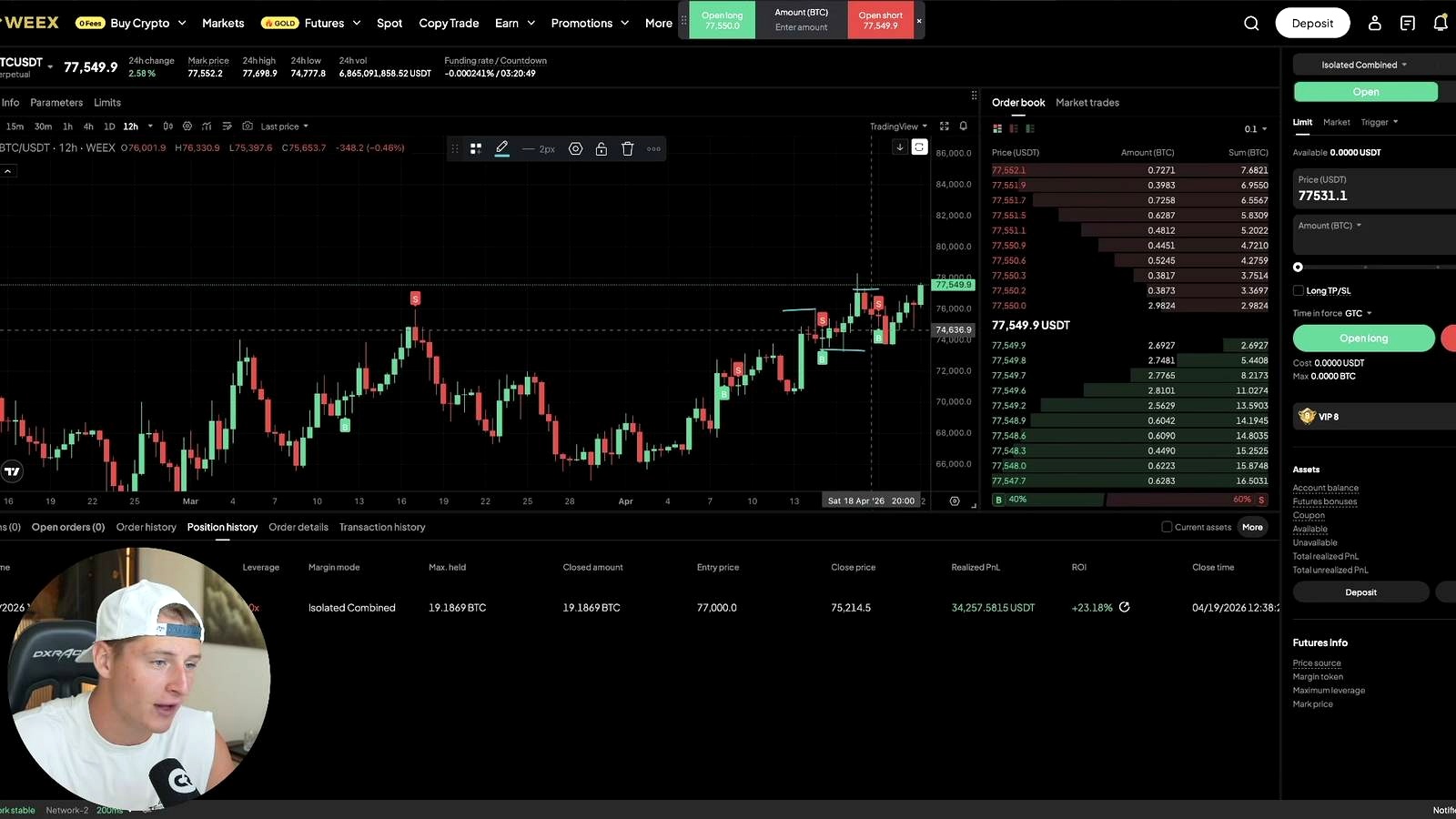
Task: Open the VIP 8 level badge
Action: tap(1374, 416)
